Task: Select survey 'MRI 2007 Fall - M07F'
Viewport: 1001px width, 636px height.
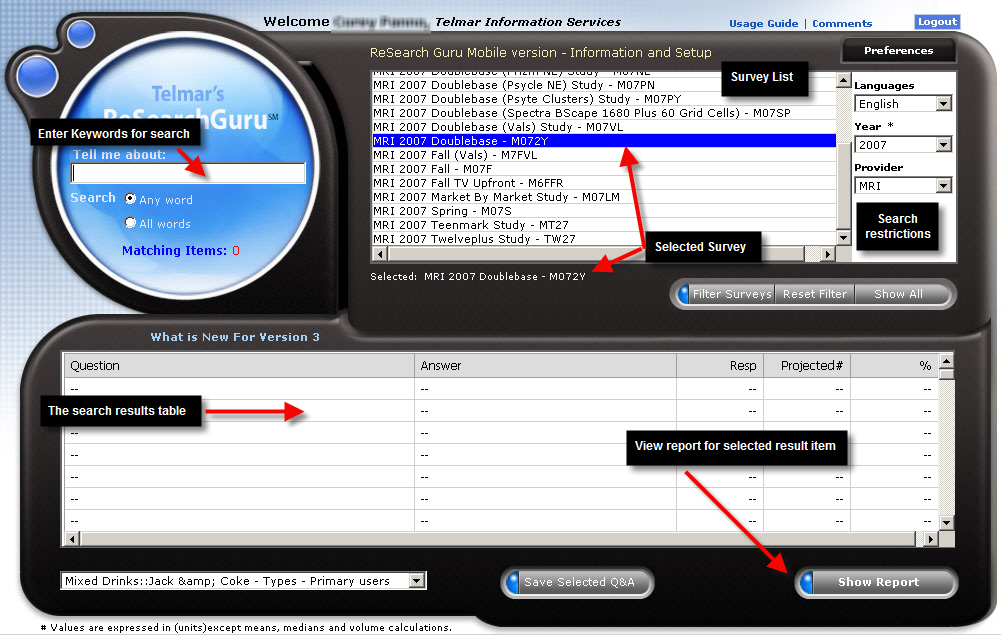Action: point(604,169)
